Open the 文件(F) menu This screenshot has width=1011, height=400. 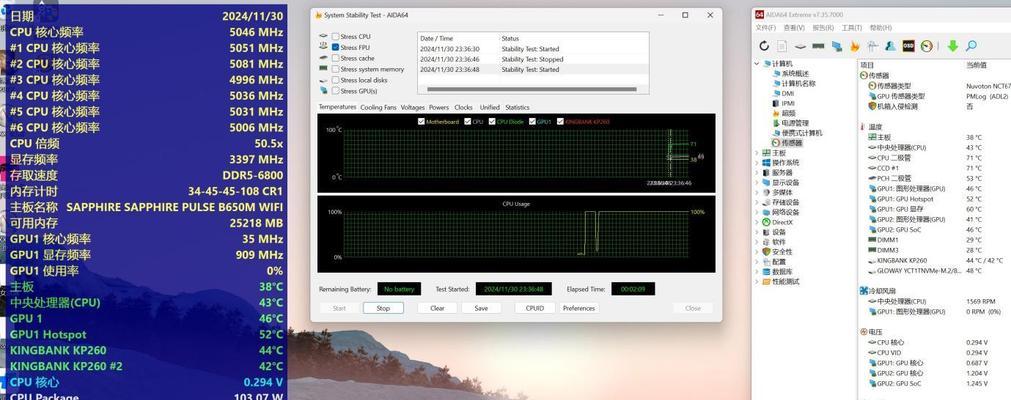point(765,28)
